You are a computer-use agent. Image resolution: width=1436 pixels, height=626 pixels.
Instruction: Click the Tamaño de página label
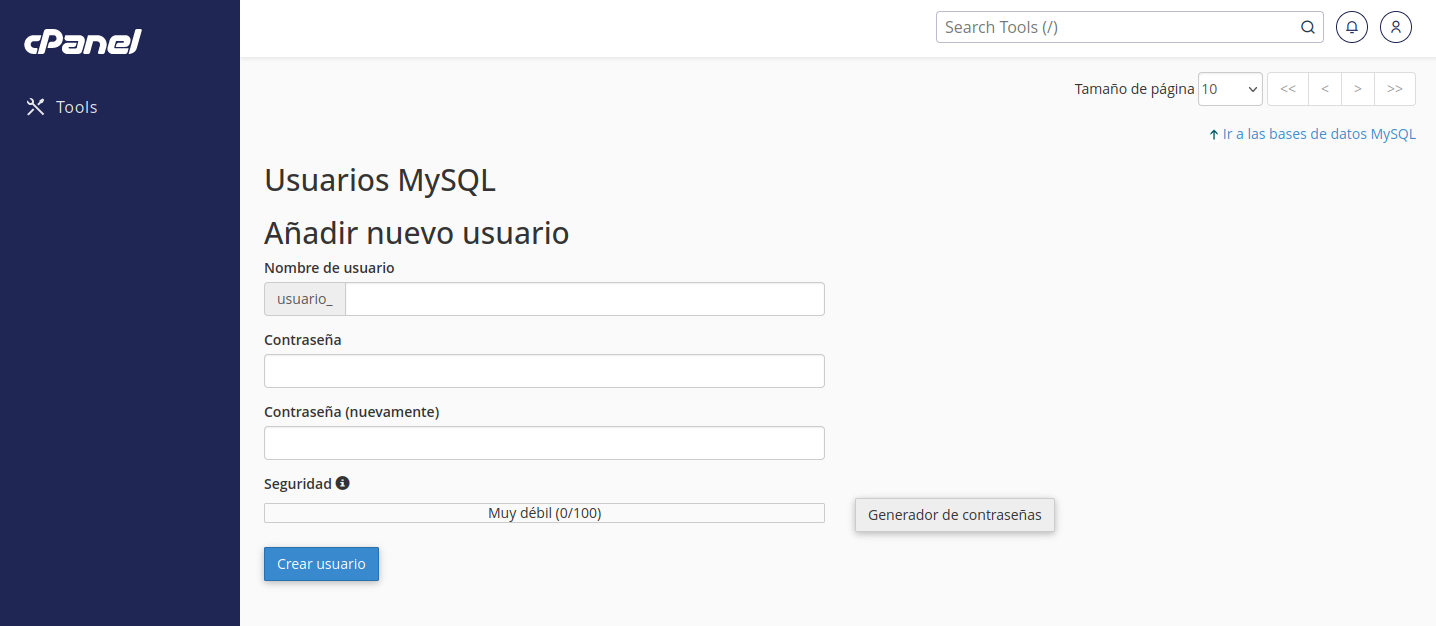(1134, 89)
